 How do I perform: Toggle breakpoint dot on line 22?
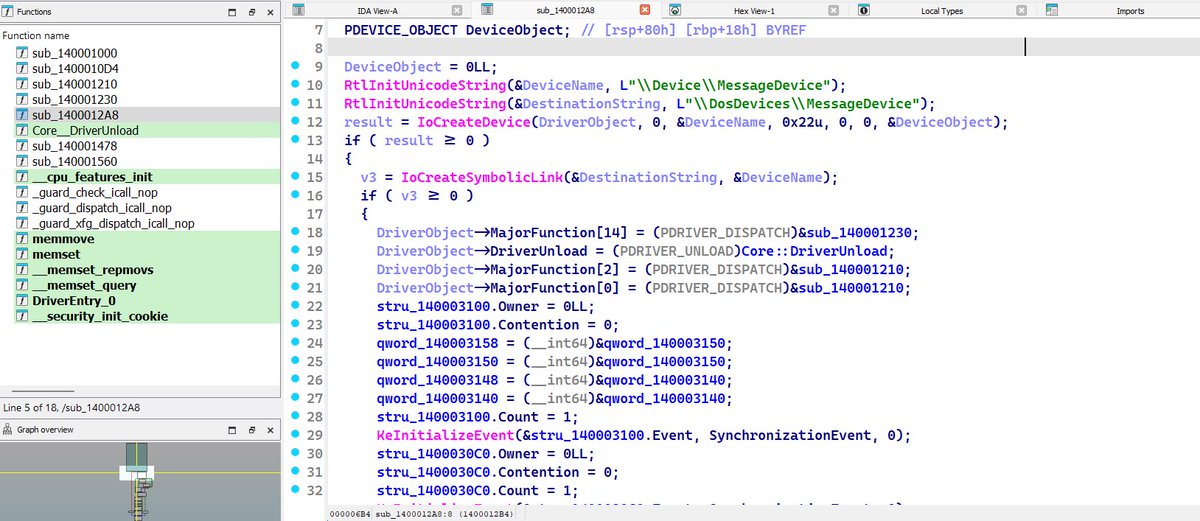coord(297,305)
